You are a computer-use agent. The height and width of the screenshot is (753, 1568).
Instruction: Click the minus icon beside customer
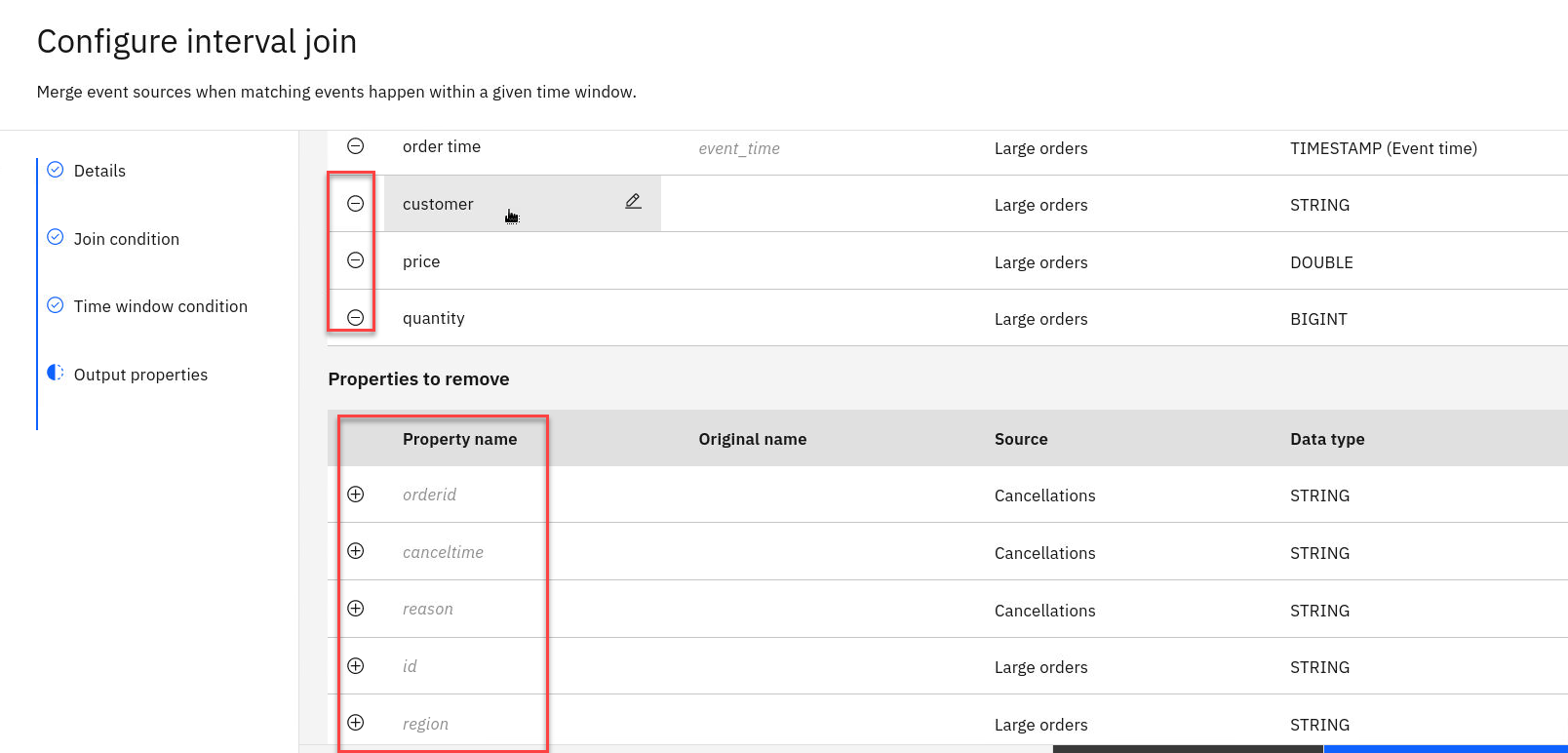click(356, 204)
